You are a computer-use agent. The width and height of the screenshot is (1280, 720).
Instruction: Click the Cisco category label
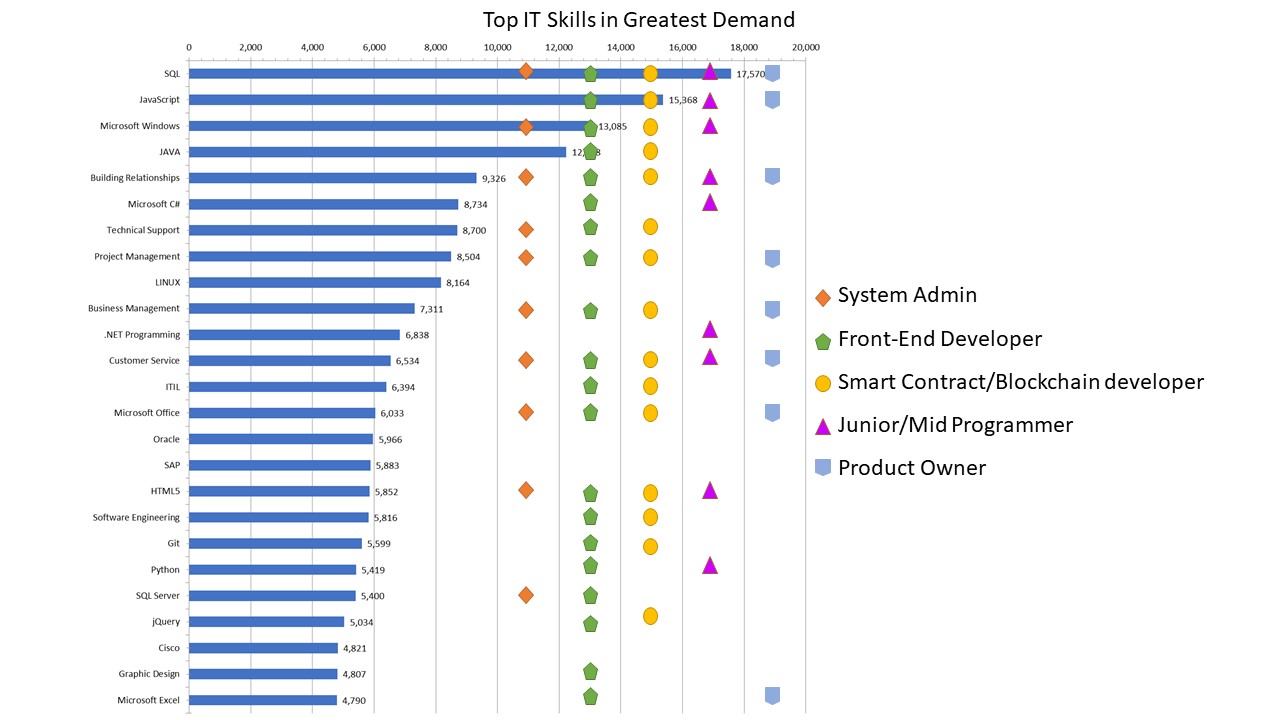coord(169,648)
